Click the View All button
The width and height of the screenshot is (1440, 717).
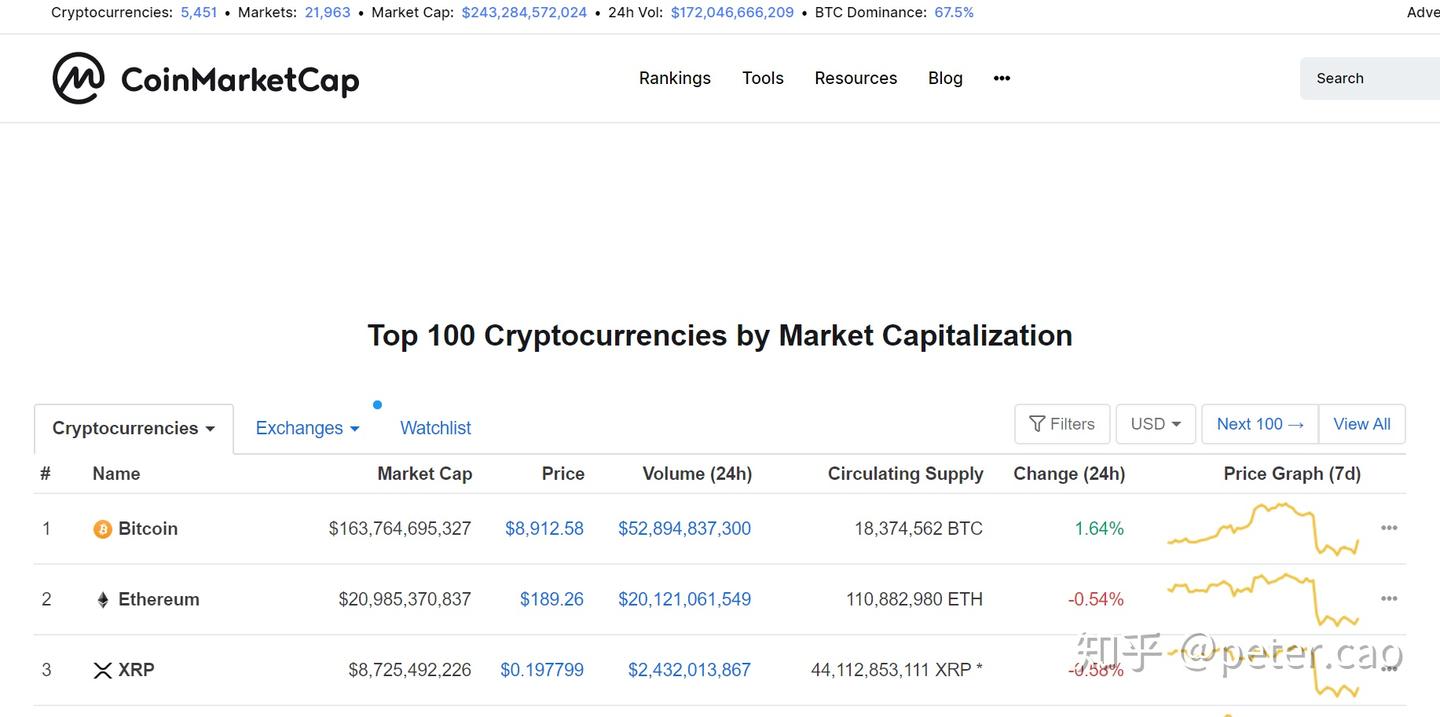click(1362, 424)
